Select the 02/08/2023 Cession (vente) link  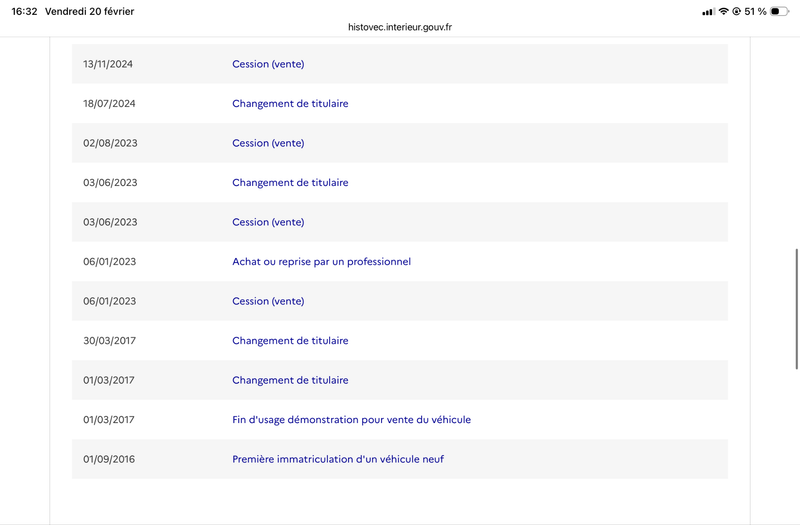click(x=268, y=143)
